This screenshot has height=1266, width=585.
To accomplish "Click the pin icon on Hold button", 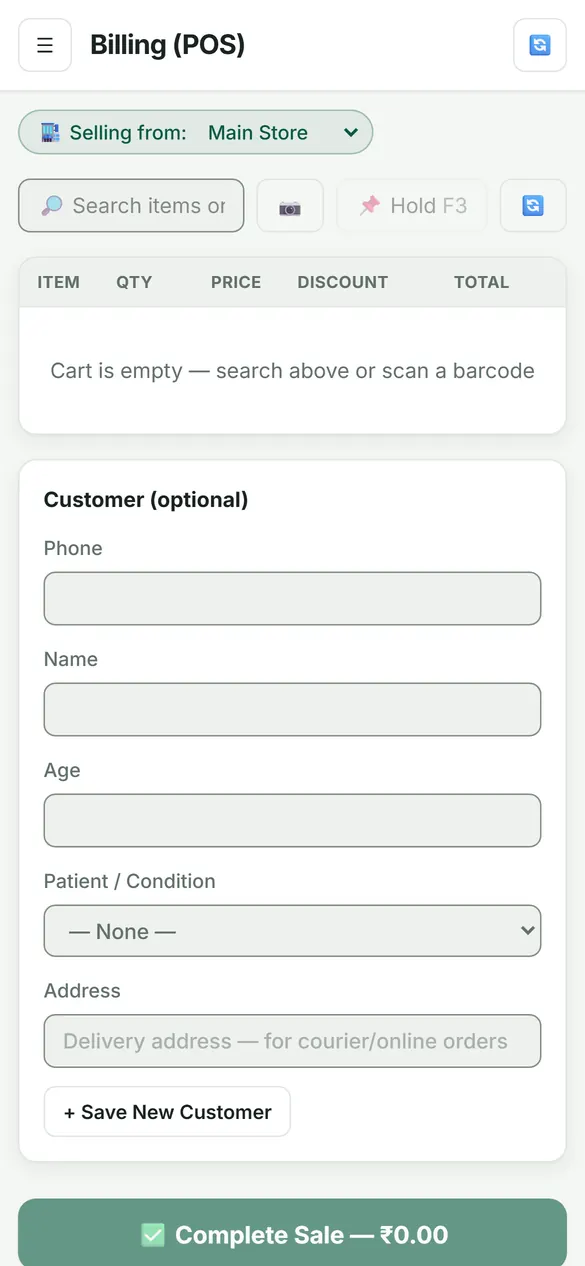I will [x=370, y=205].
